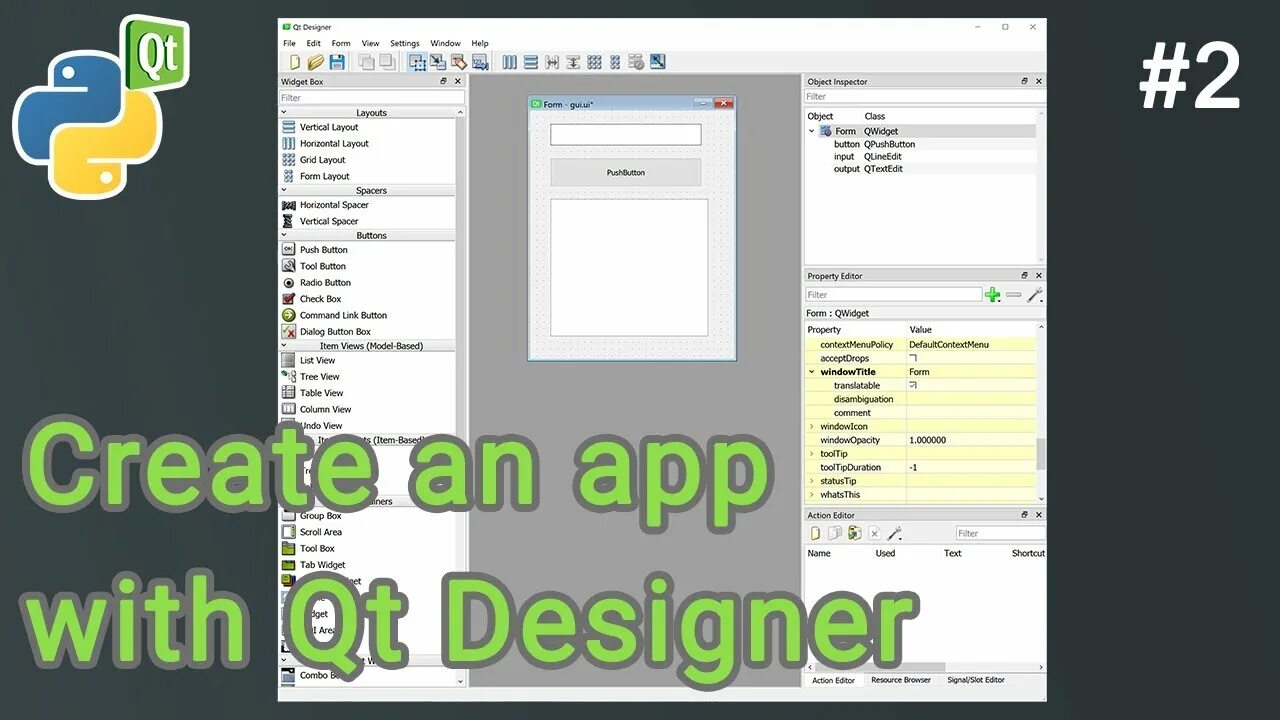The image size is (1280, 720).
Task: Toggle the translatable checkbox
Action: (913, 385)
